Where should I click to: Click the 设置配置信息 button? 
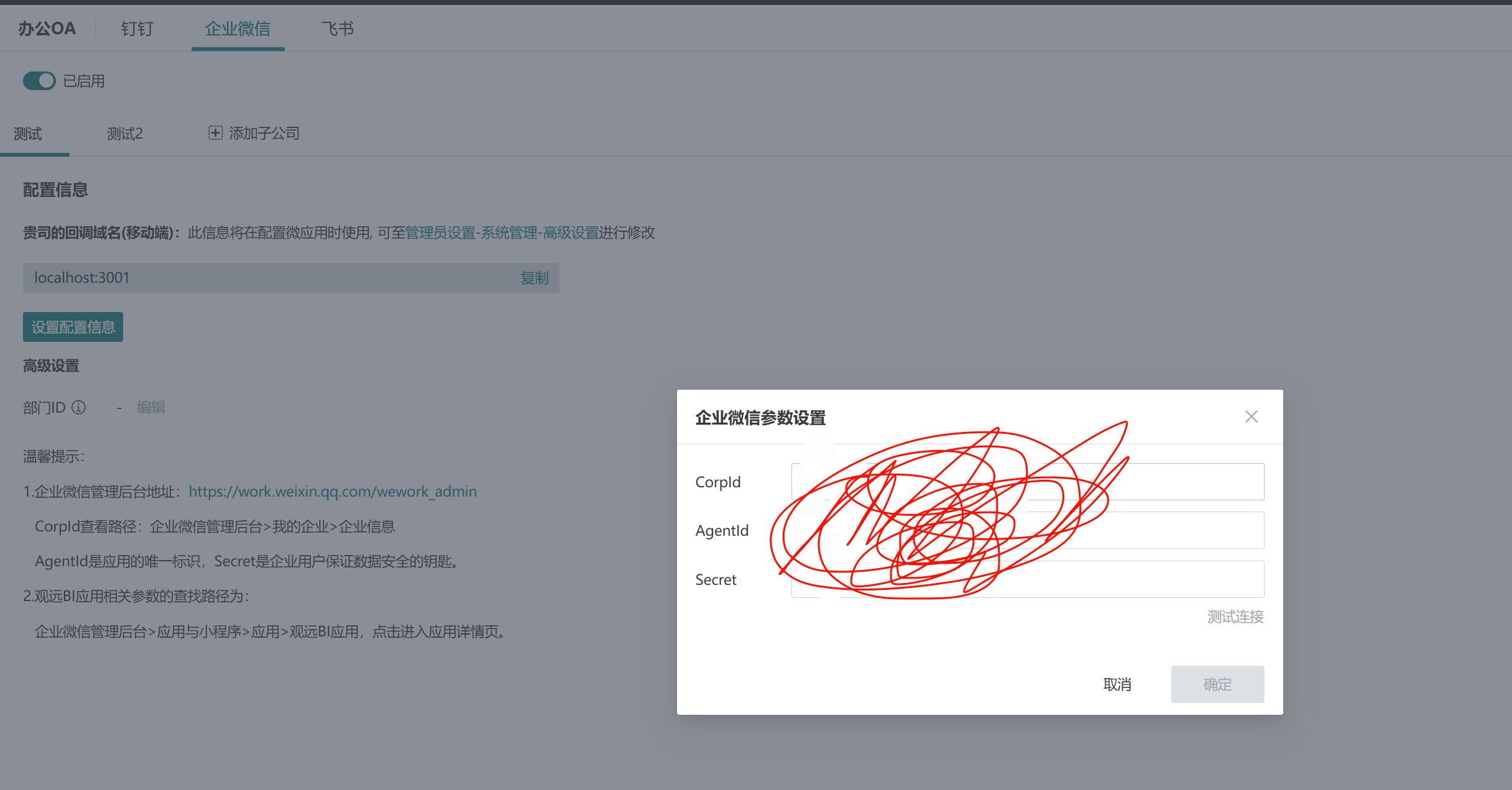(73, 326)
